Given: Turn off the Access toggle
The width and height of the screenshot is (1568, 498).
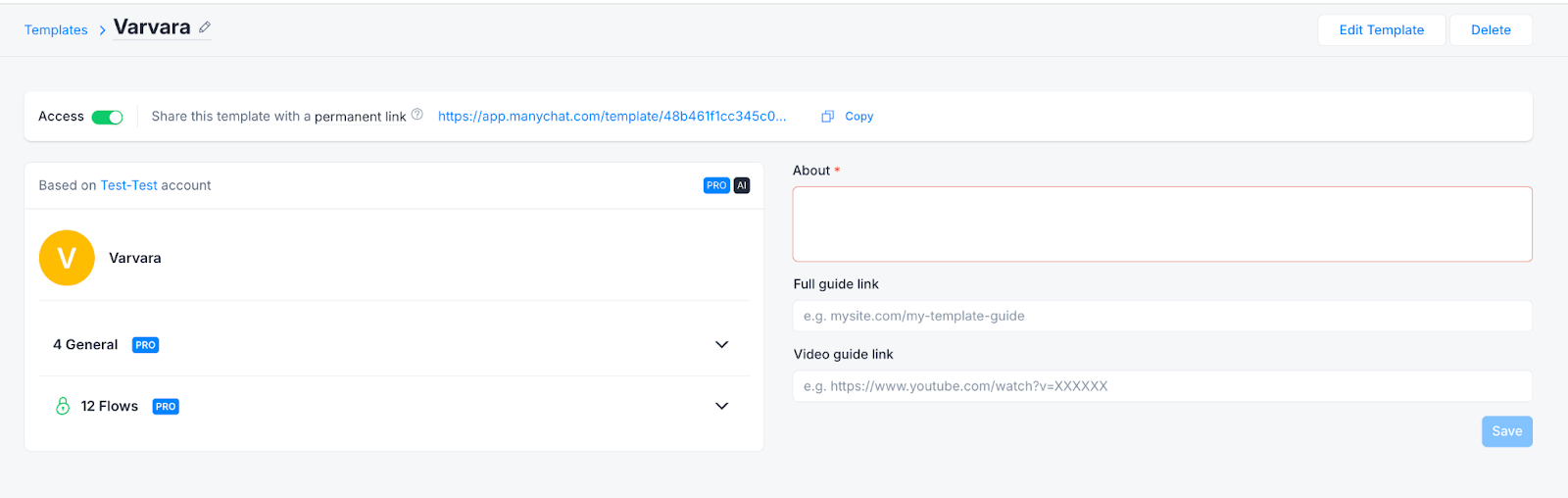Looking at the screenshot, I should (107, 117).
